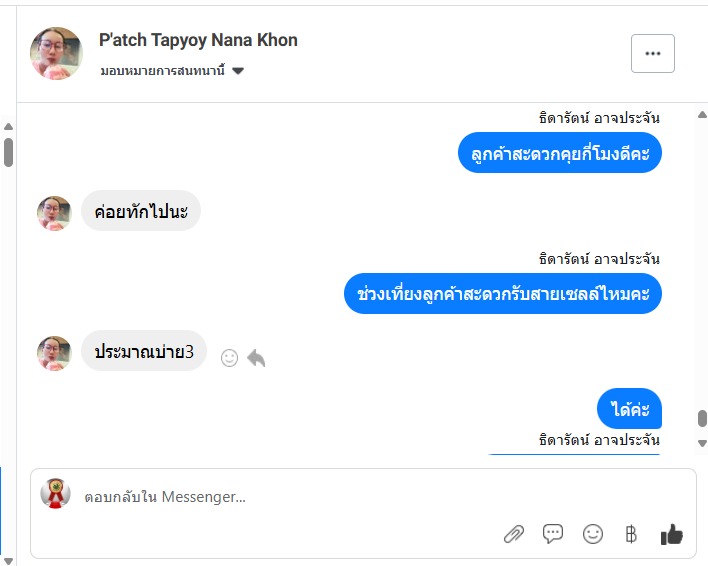Viewport: 708px width, 566px height.
Task: Open the emoji picker in composer
Action: [x=593, y=534]
